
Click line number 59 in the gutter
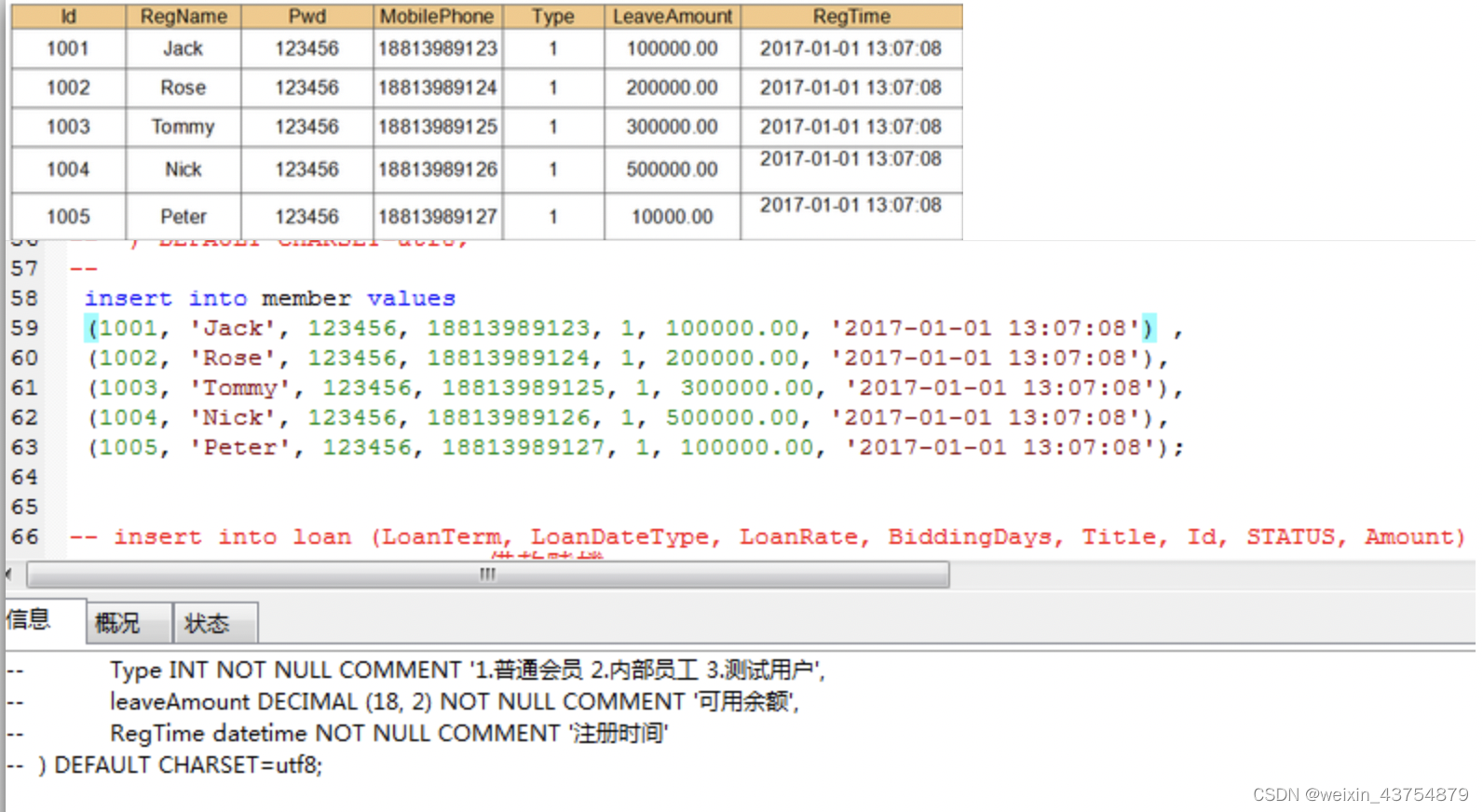(25, 328)
